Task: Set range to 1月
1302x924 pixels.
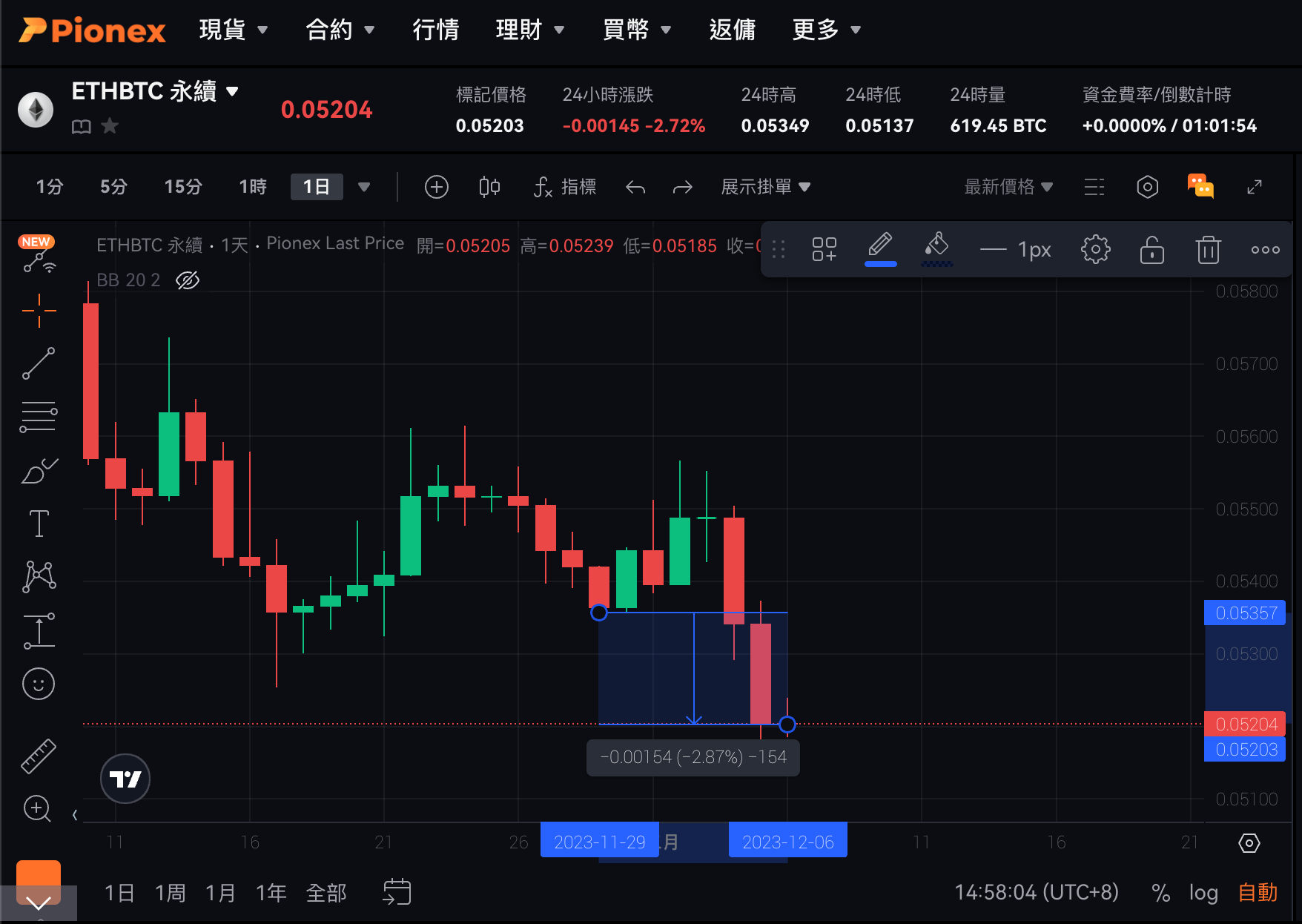Action: pos(220,892)
